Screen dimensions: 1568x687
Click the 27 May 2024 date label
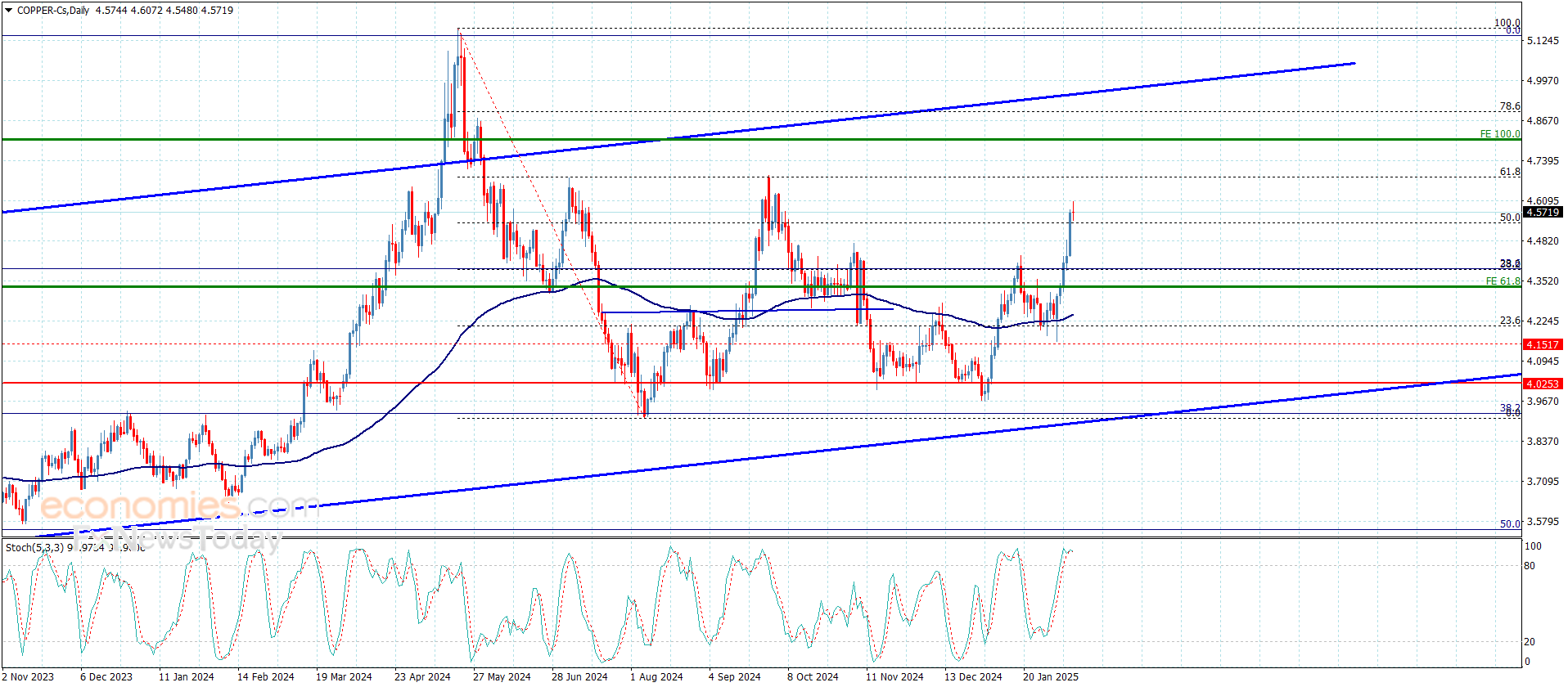[x=502, y=677]
